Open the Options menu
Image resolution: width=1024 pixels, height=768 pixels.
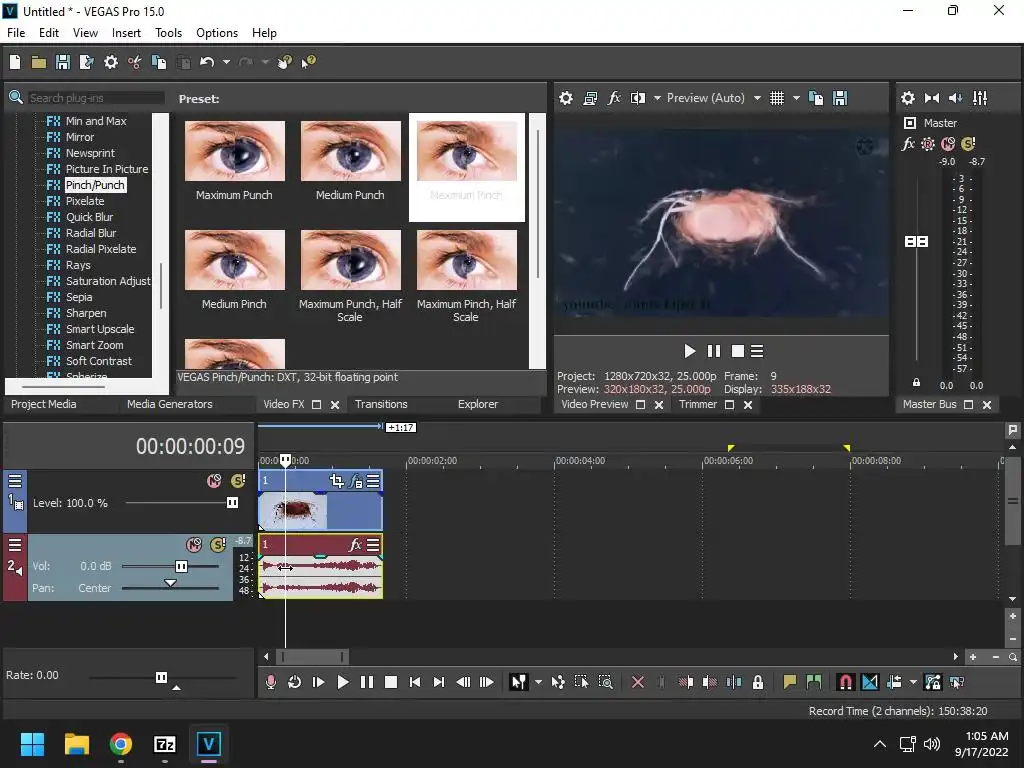point(217,33)
